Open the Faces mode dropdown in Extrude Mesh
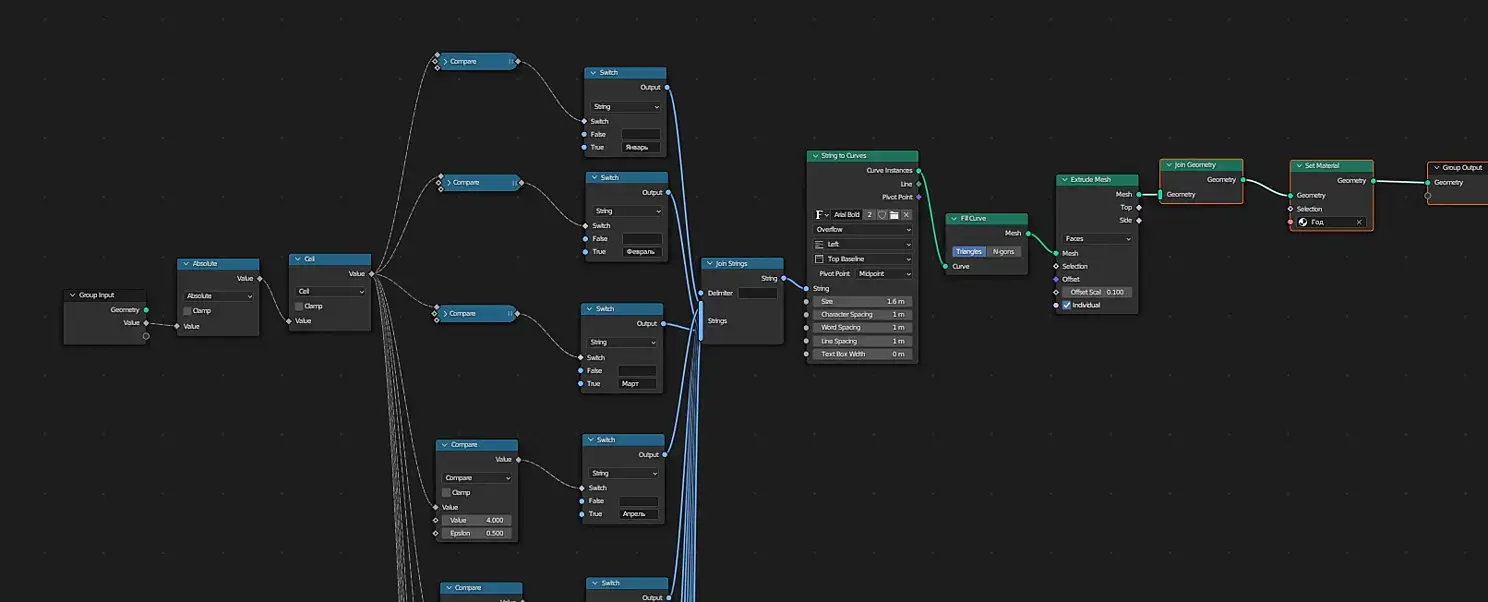 (x=1097, y=239)
